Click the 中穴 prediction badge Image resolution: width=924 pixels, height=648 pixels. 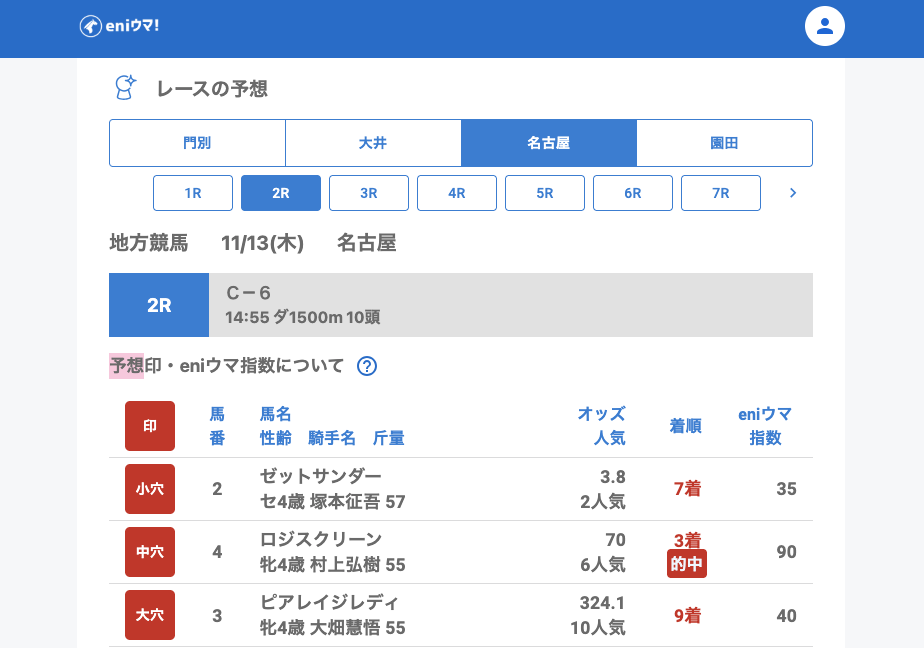[x=150, y=552]
